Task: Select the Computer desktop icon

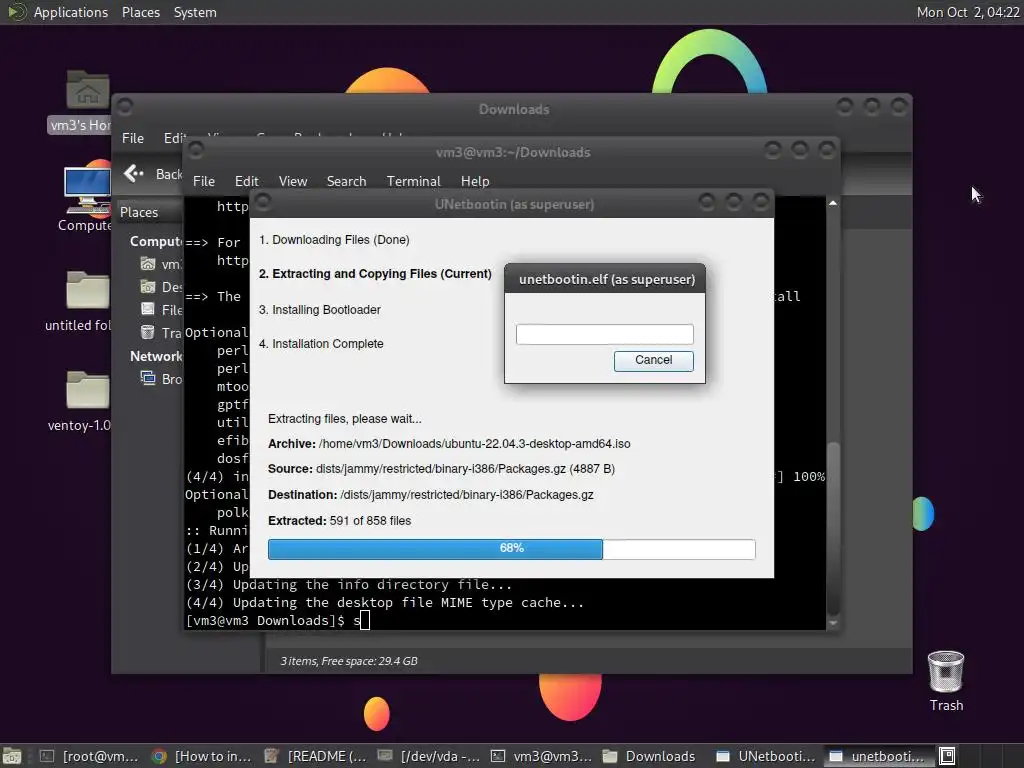Action: click(87, 189)
